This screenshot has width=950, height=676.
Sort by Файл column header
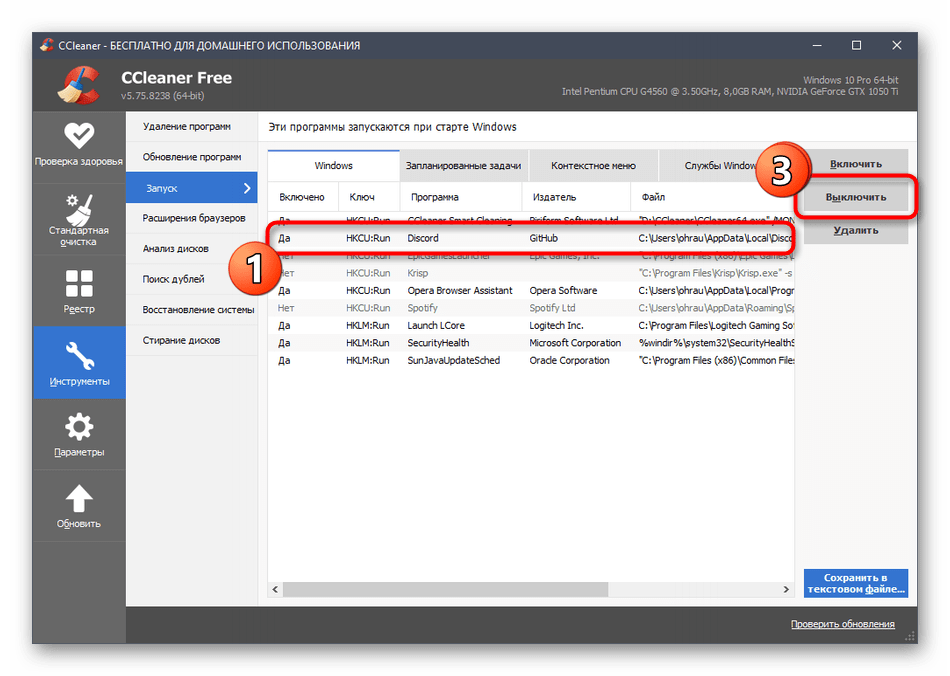click(x=712, y=197)
